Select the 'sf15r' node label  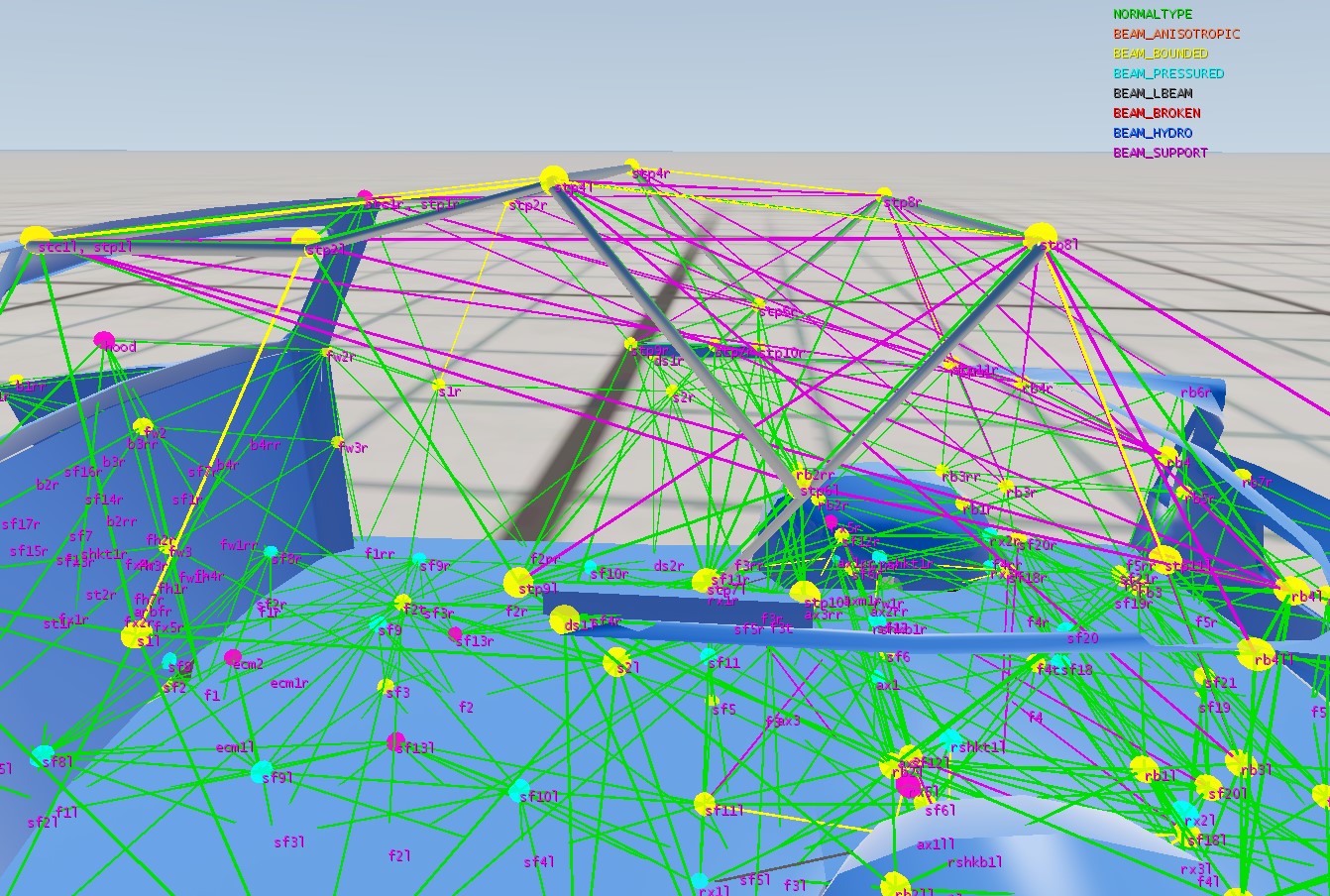click(x=29, y=551)
